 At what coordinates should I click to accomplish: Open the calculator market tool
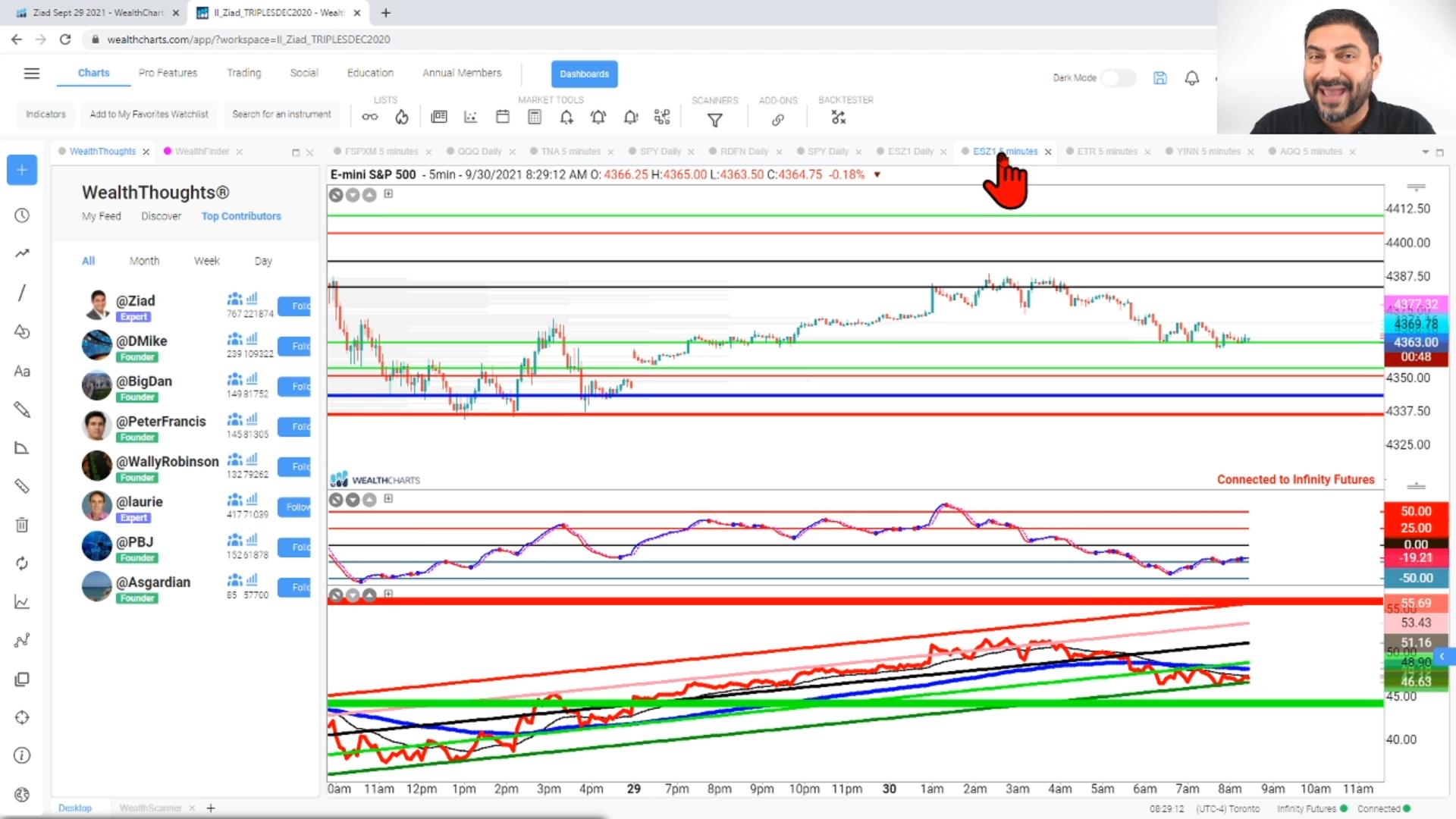coord(535,117)
